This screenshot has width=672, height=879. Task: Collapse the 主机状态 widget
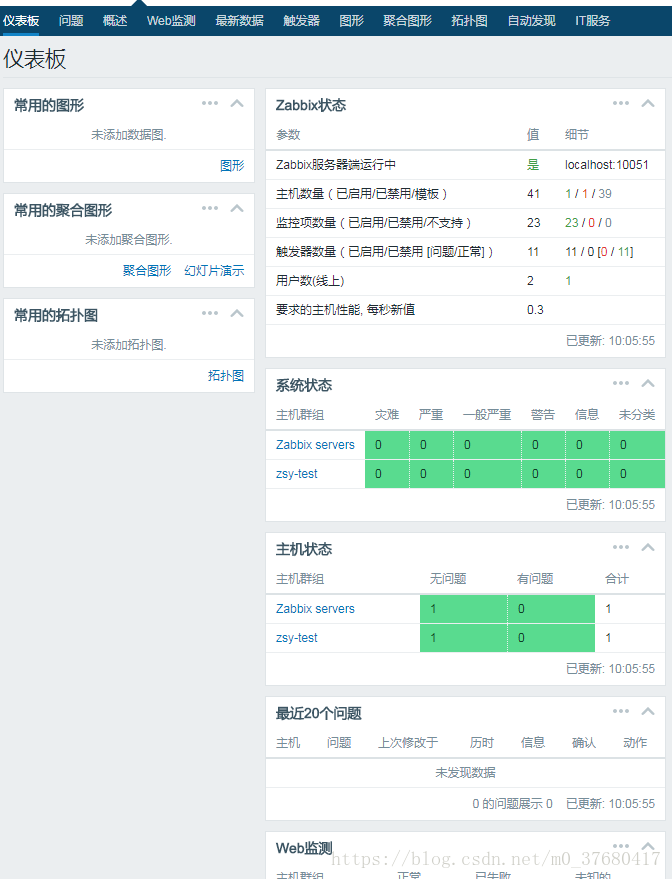pos(648,547)
